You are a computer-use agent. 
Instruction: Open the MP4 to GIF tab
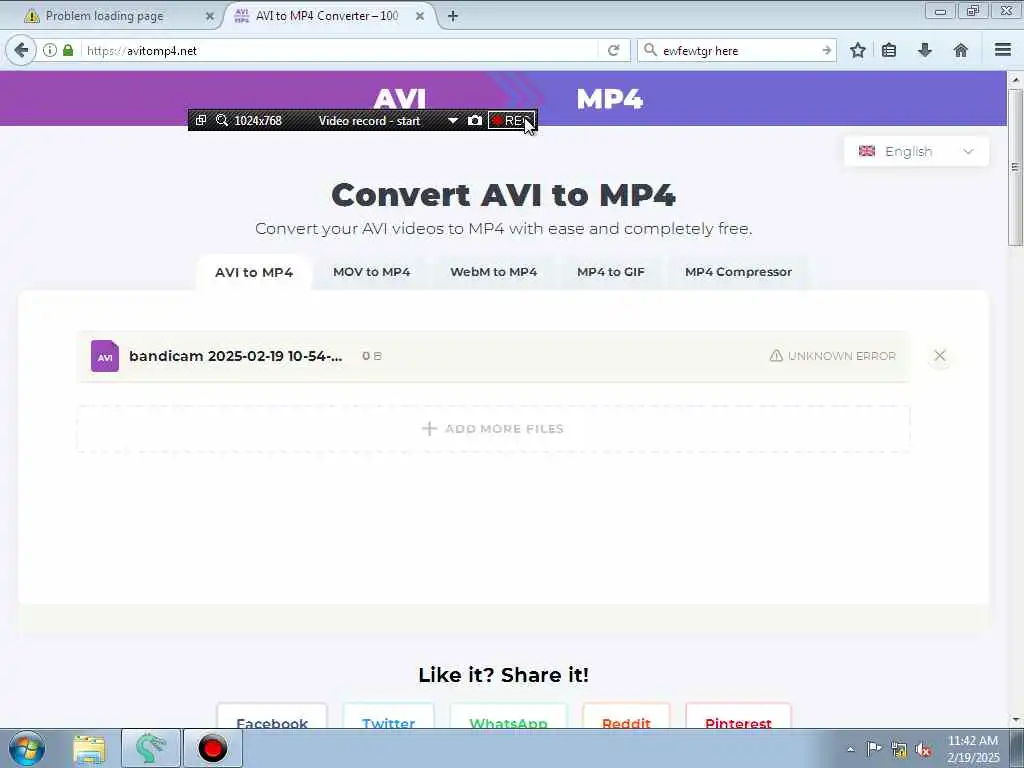(611, 272)
